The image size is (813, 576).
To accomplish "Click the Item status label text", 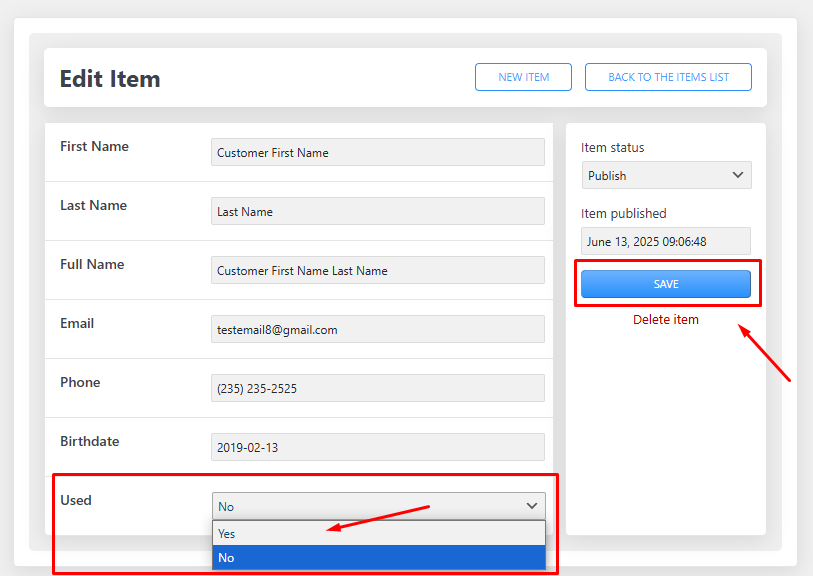I will click(x=612, y=148).
